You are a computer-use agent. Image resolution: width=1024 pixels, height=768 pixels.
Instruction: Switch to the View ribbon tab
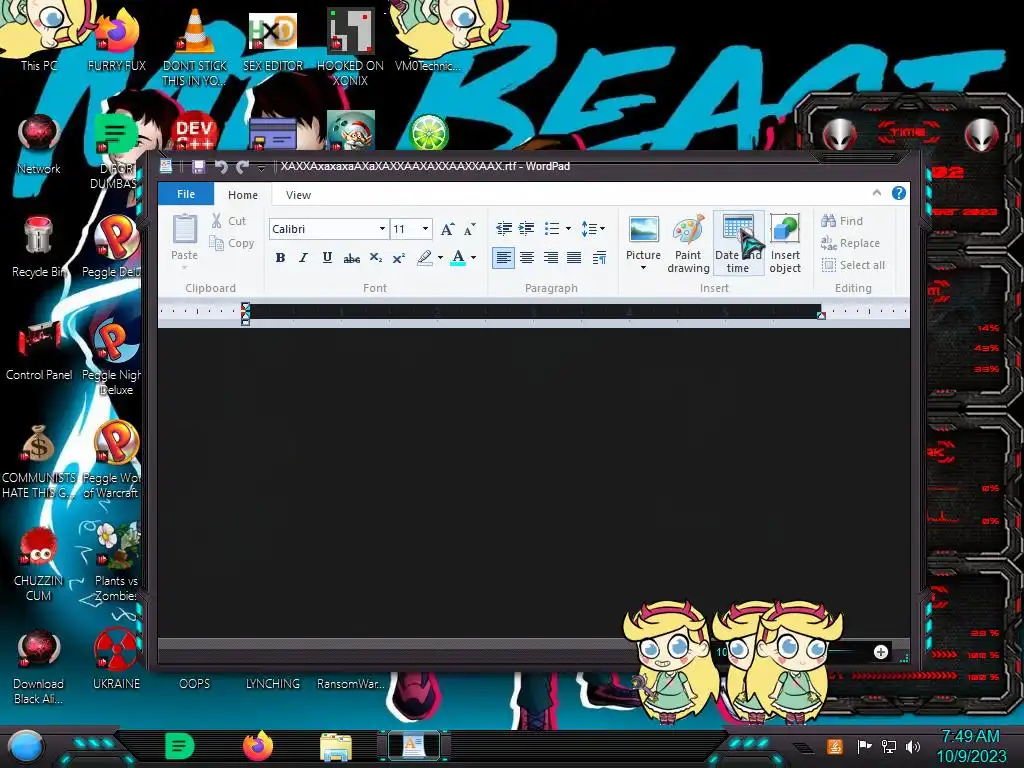(x=298, y=195)
